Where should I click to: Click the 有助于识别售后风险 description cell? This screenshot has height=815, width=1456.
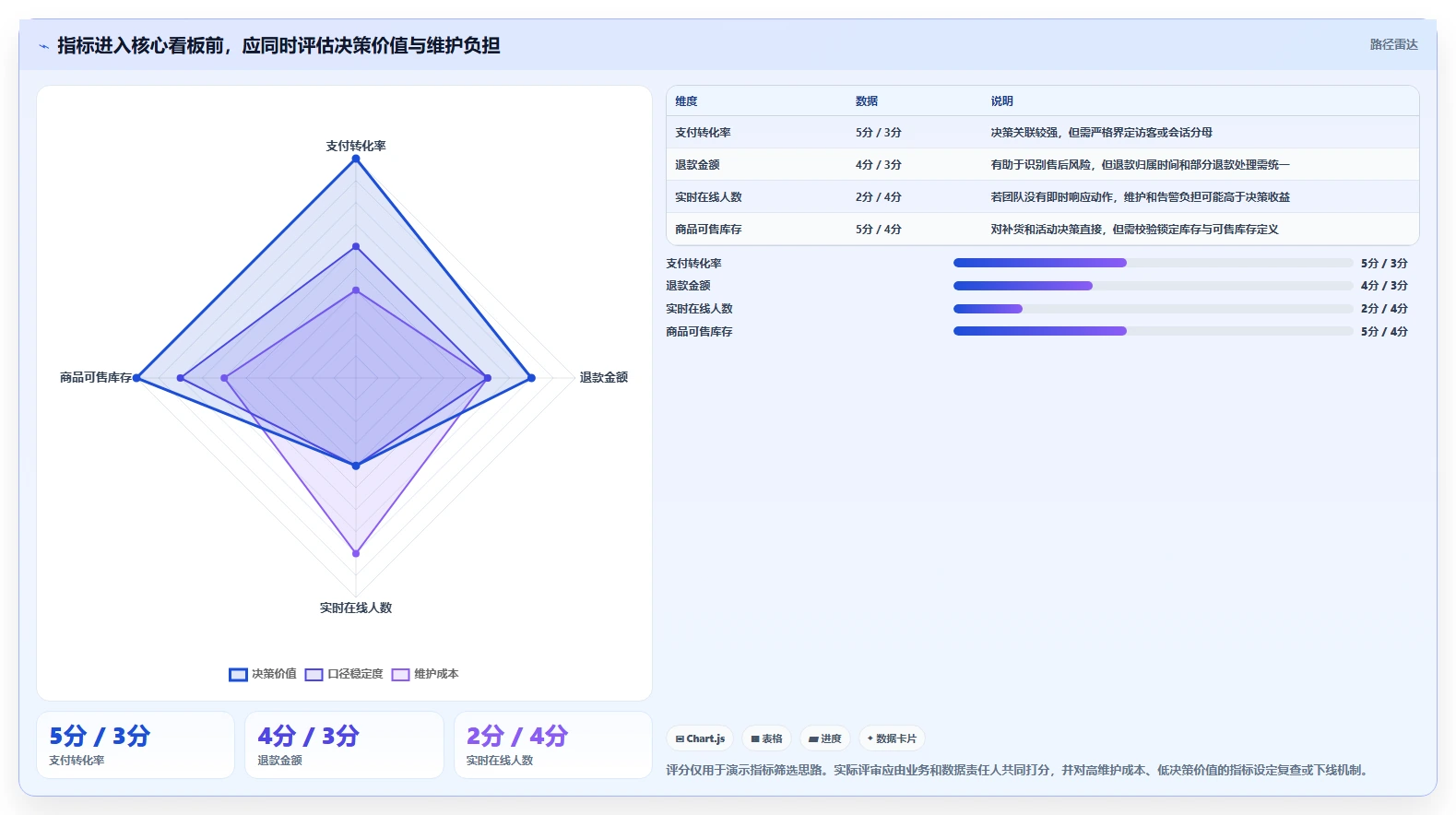coord(1141,165)
